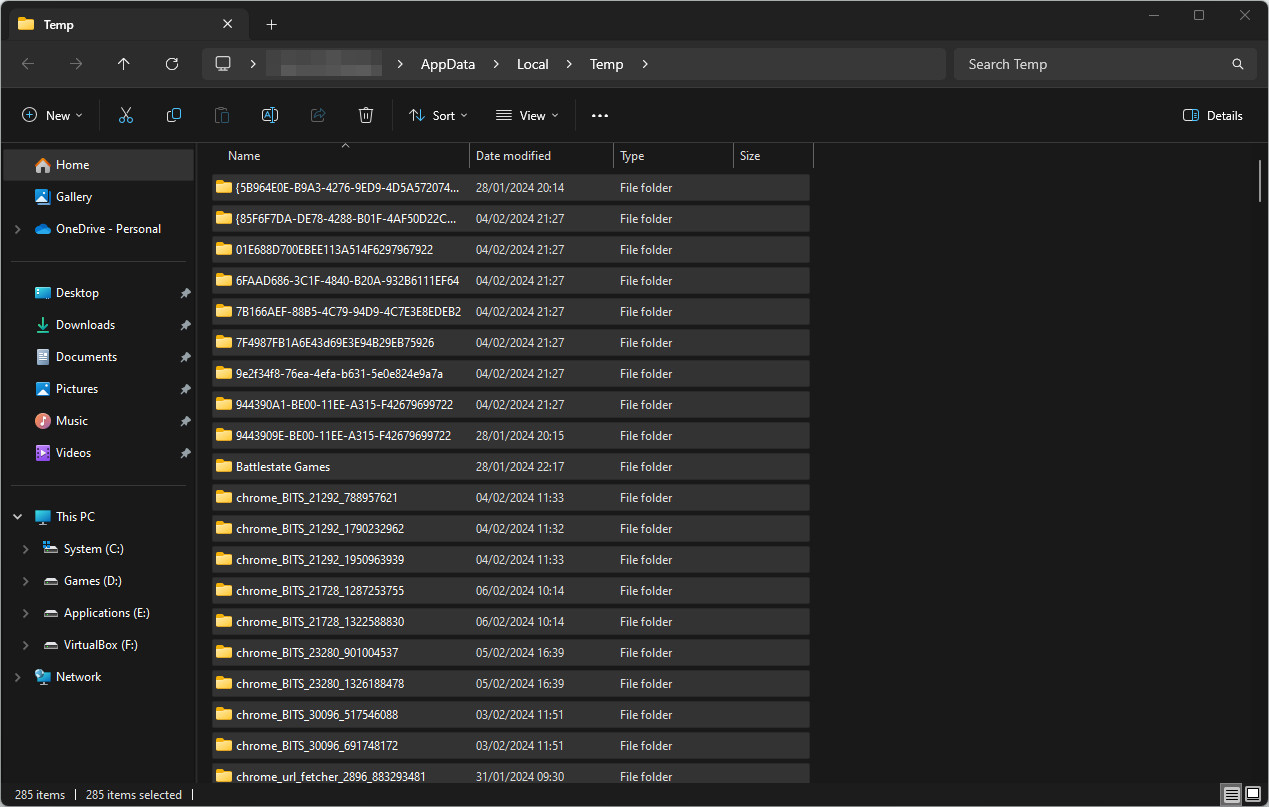Switch to details list view in status bar
This screenshot has width=1269, height=807.
[1231, 794]
